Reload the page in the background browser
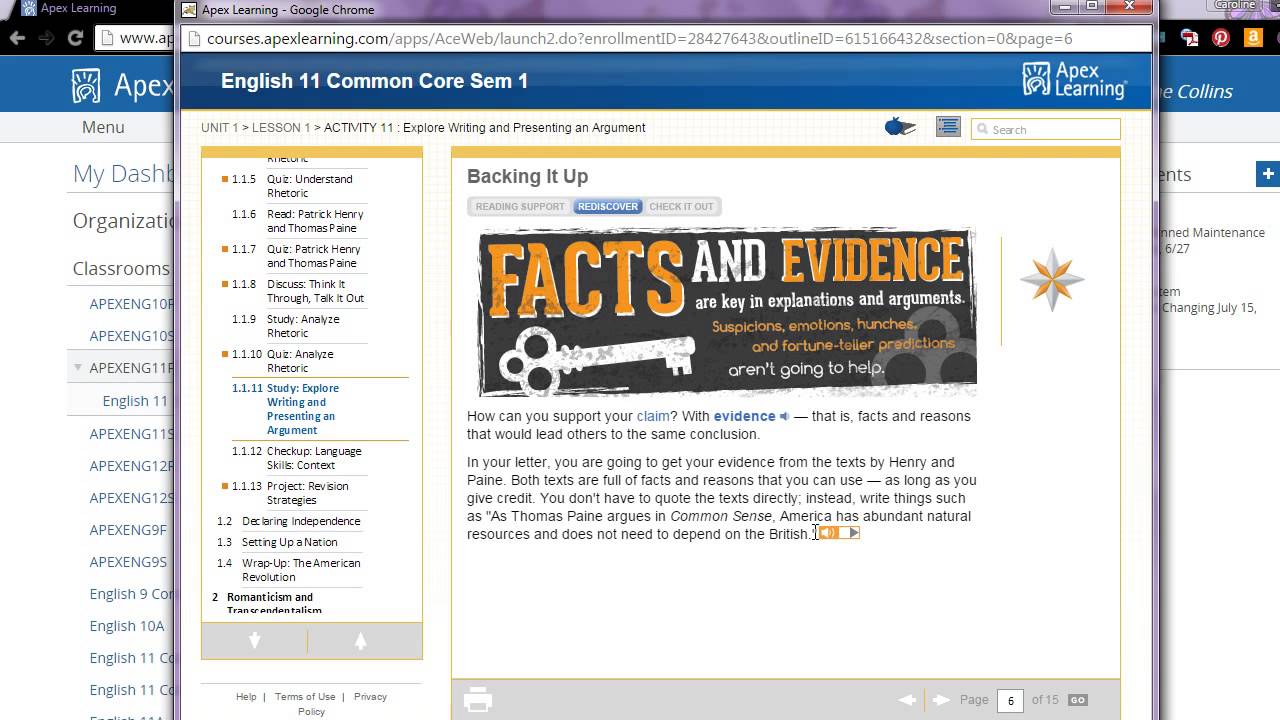 pos(75,38)
